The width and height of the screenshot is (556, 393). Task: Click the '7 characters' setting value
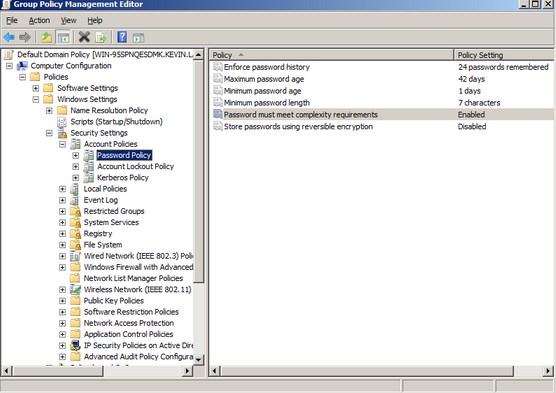tap(479, 103)
